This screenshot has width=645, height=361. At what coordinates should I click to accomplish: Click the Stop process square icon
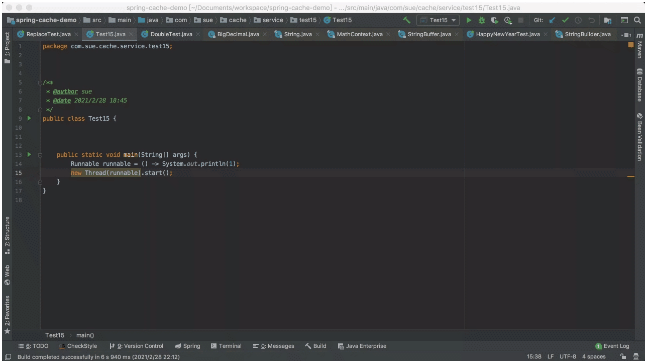pos(520,20)
